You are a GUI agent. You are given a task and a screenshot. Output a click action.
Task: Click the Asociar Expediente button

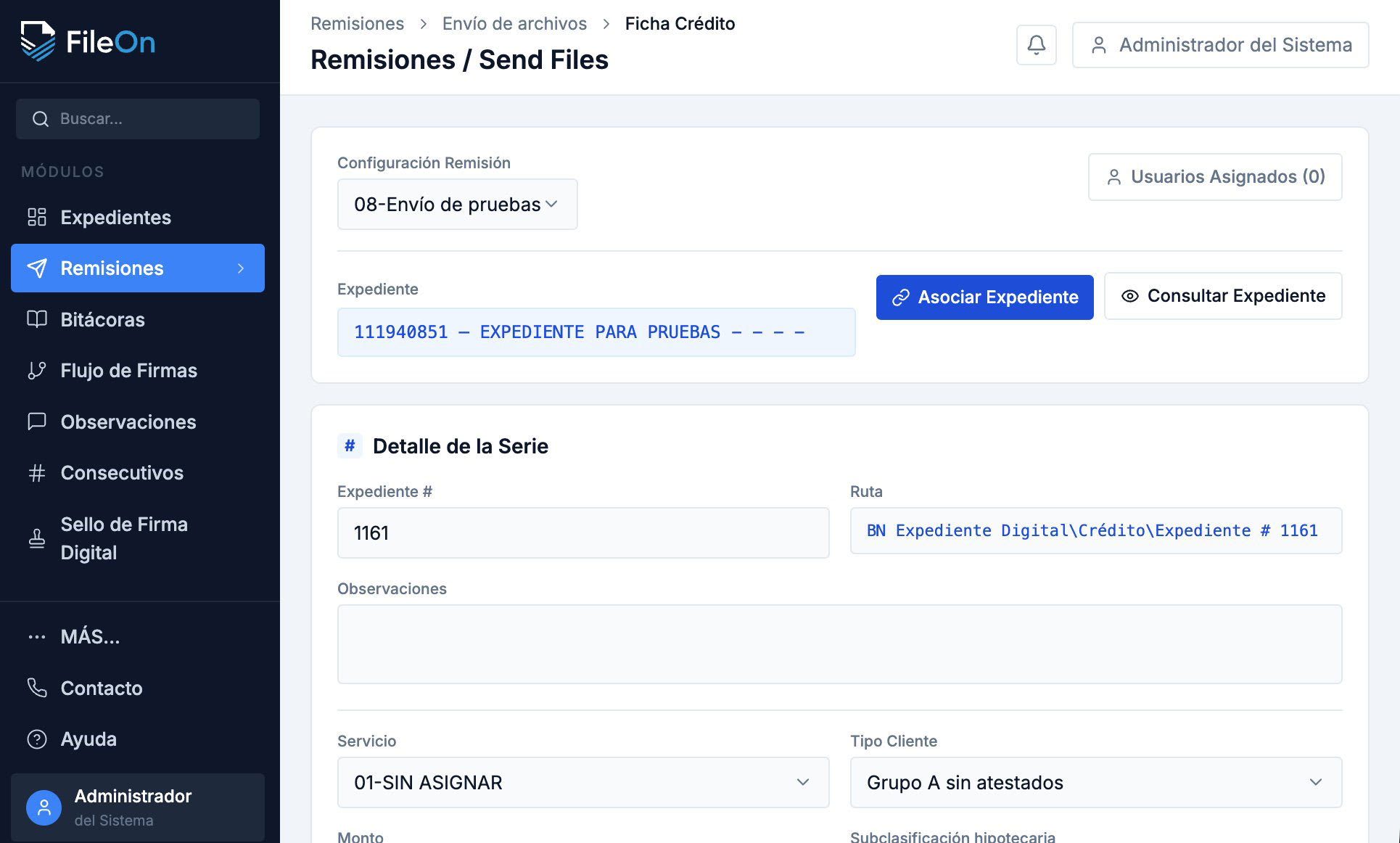(984, 297)
